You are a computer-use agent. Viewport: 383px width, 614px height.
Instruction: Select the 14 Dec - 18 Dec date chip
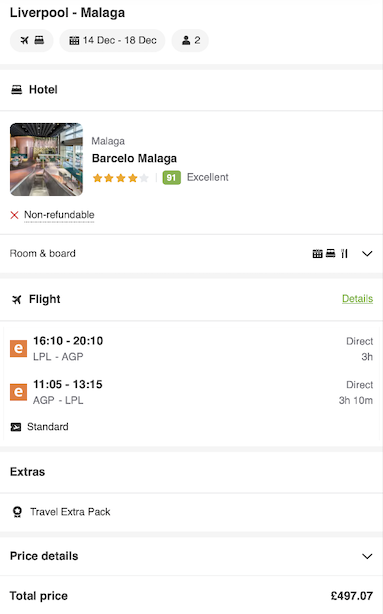[x=112, y=40]
